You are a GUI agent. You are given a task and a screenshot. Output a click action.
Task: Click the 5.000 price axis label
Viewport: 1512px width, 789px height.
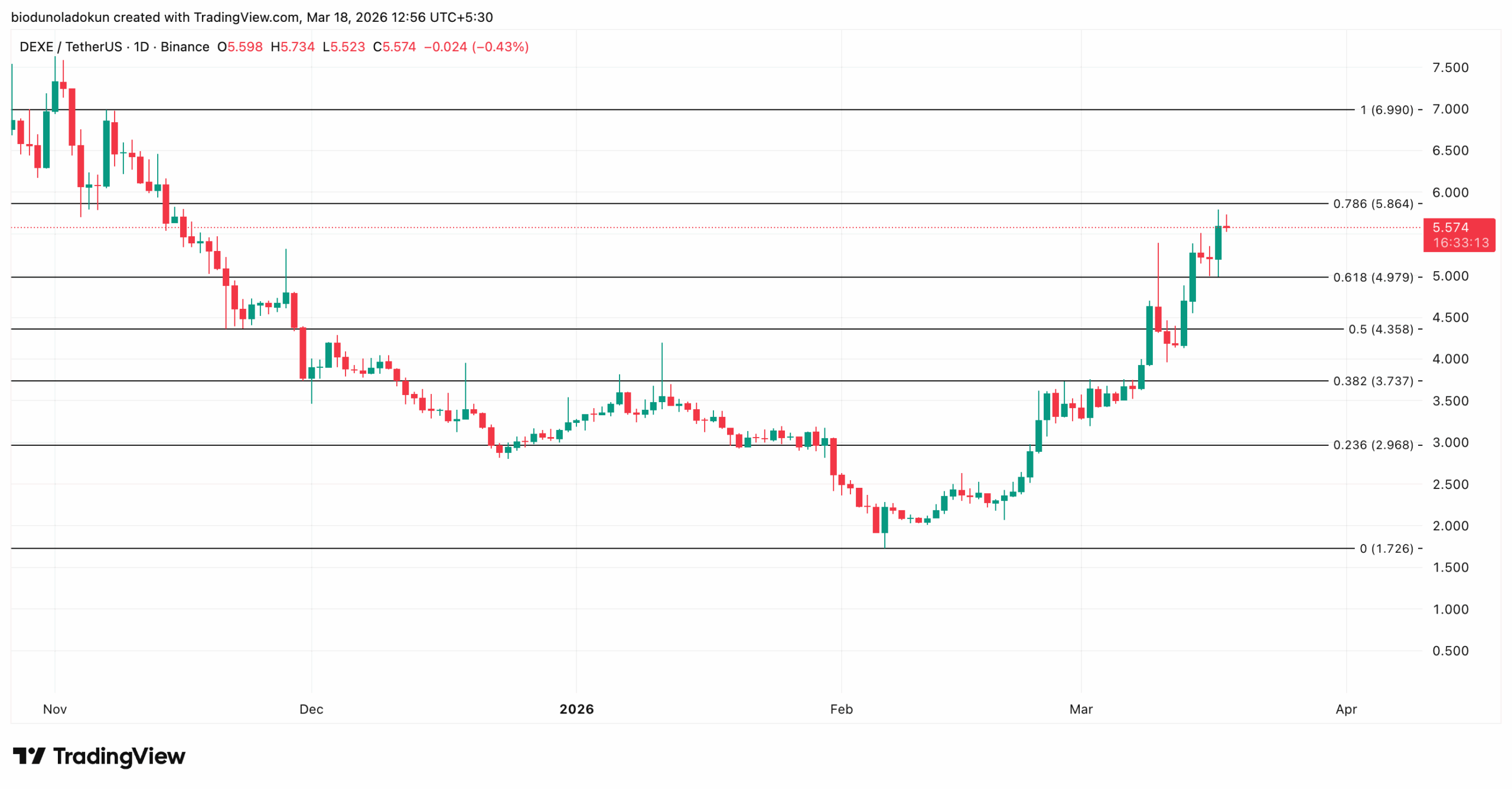coord(1450,276)
